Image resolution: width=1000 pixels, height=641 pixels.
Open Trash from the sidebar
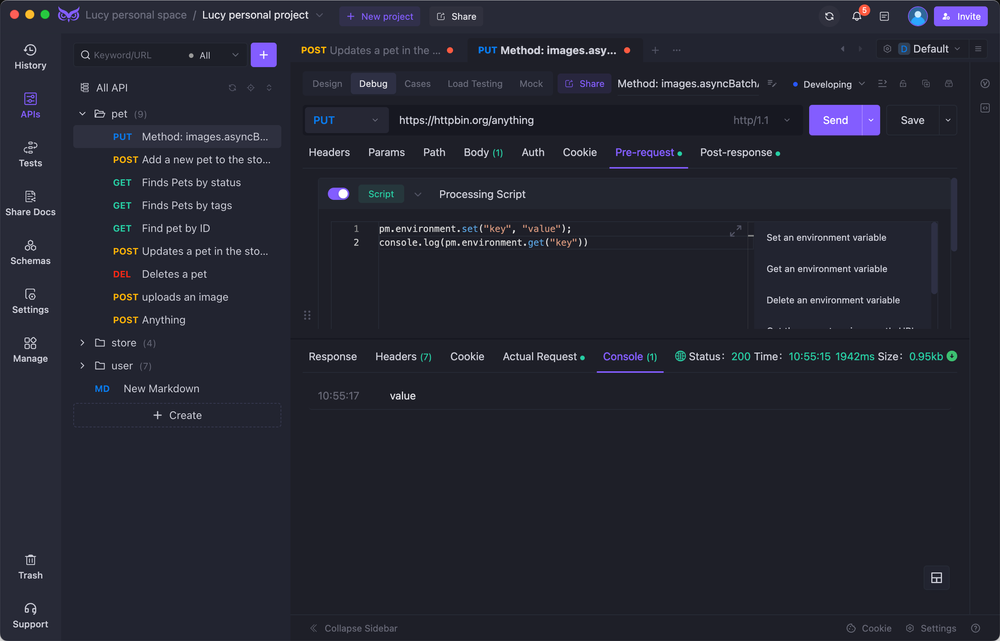pos(30,566)
